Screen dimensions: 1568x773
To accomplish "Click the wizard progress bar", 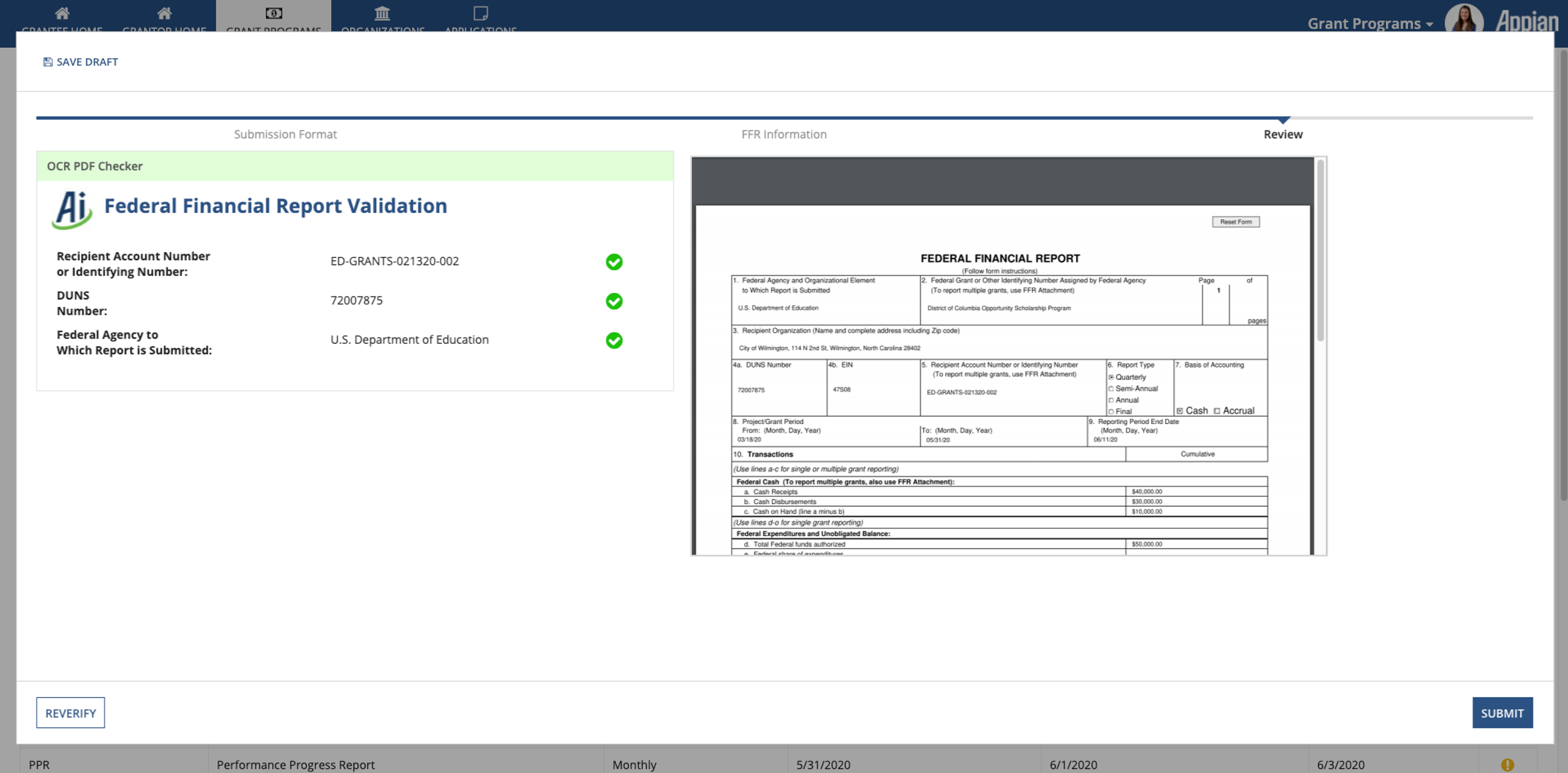I will tap(784, 118).
